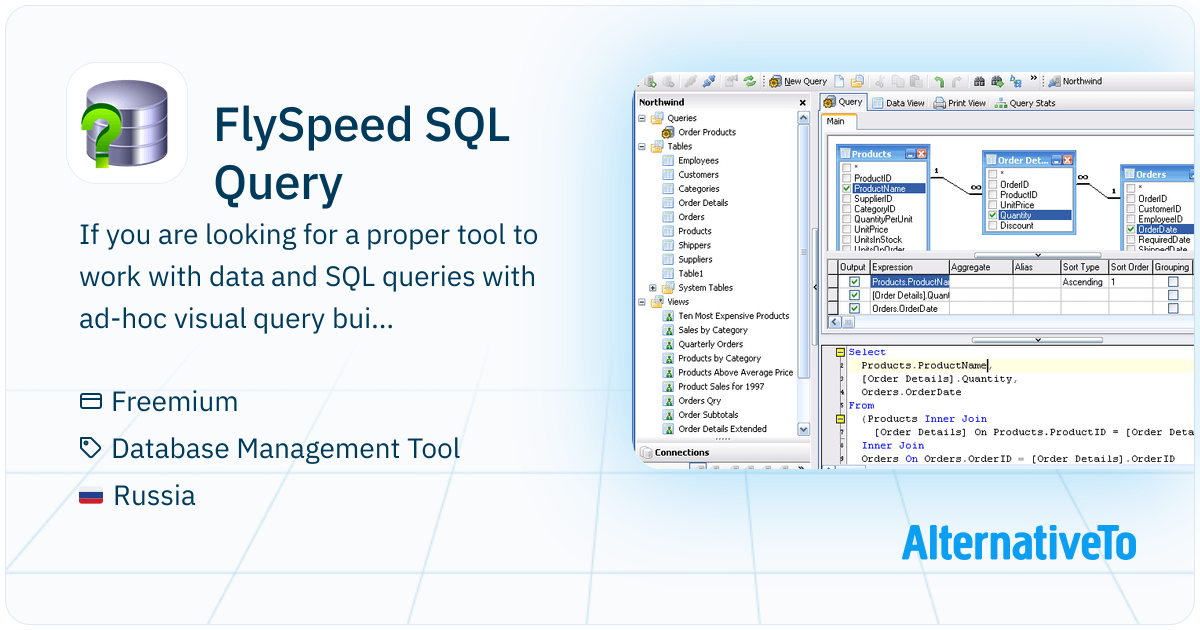
Task: Uncheck Quantity in the Order Details table
Action: [993, 215]
